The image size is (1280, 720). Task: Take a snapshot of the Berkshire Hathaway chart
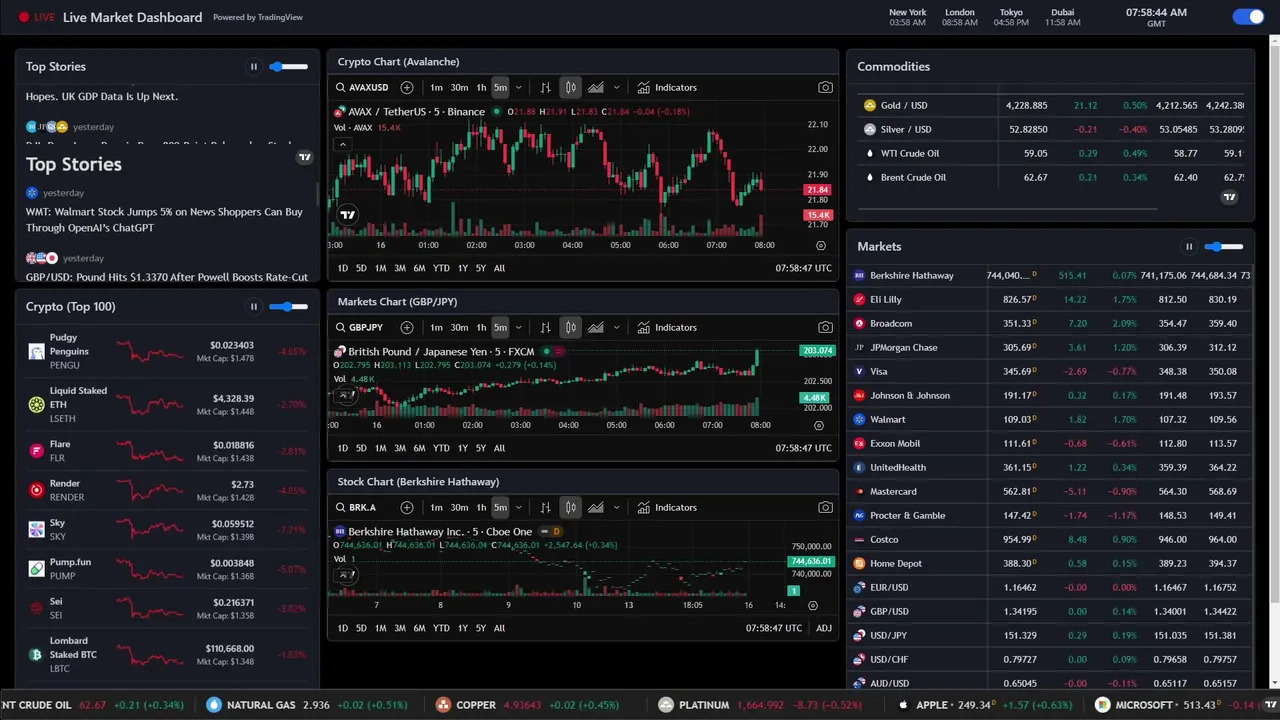coord(825,507)
